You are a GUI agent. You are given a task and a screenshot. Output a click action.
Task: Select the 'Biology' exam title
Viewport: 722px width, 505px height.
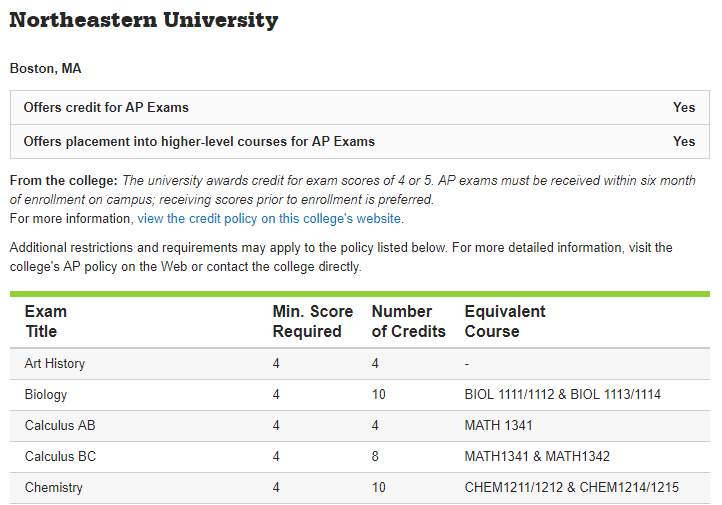pyautogui.click(x=46, y=395)
